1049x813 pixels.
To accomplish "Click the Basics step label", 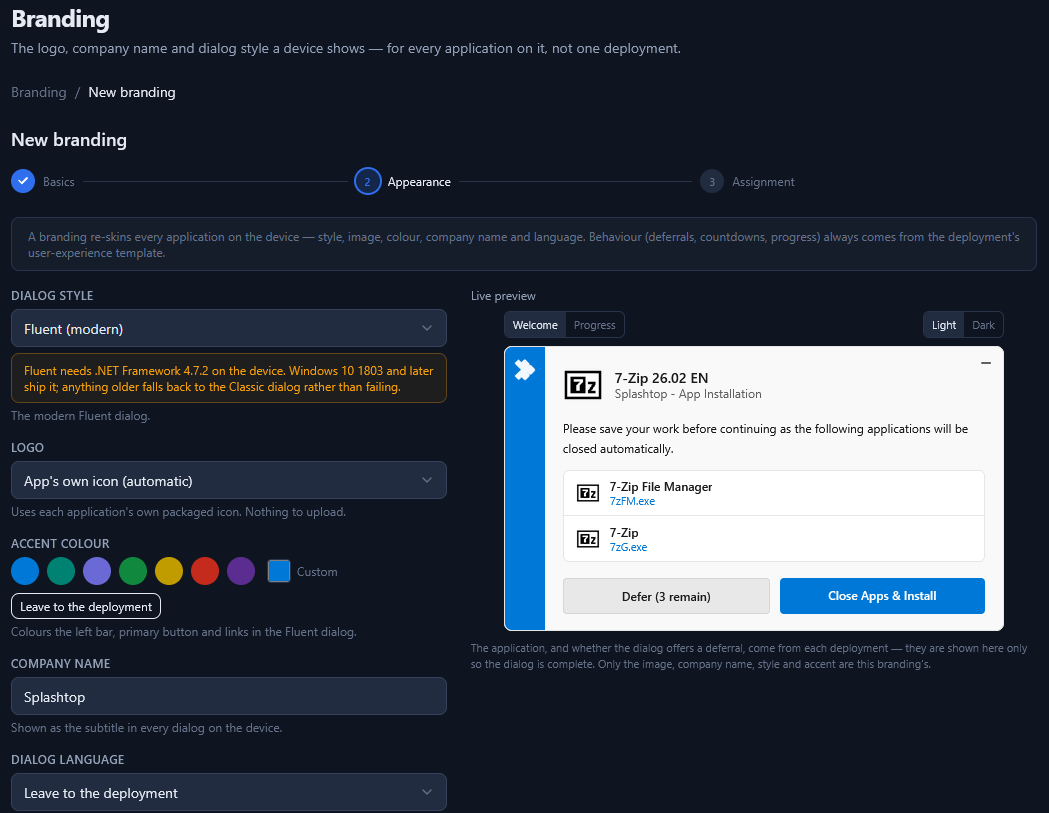I will pos(59,182).
